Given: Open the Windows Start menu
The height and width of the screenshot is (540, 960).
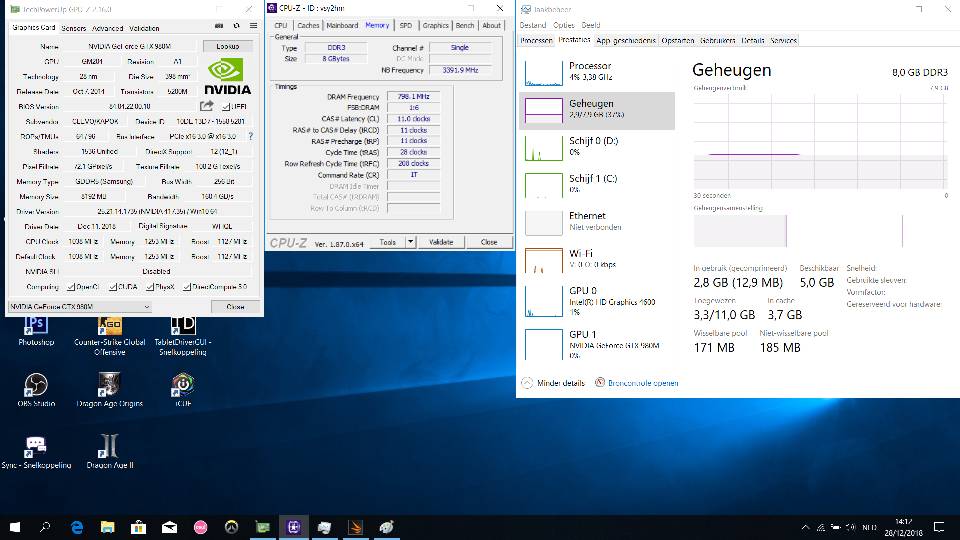Looking at the screenshot, I should coord(15,527).
